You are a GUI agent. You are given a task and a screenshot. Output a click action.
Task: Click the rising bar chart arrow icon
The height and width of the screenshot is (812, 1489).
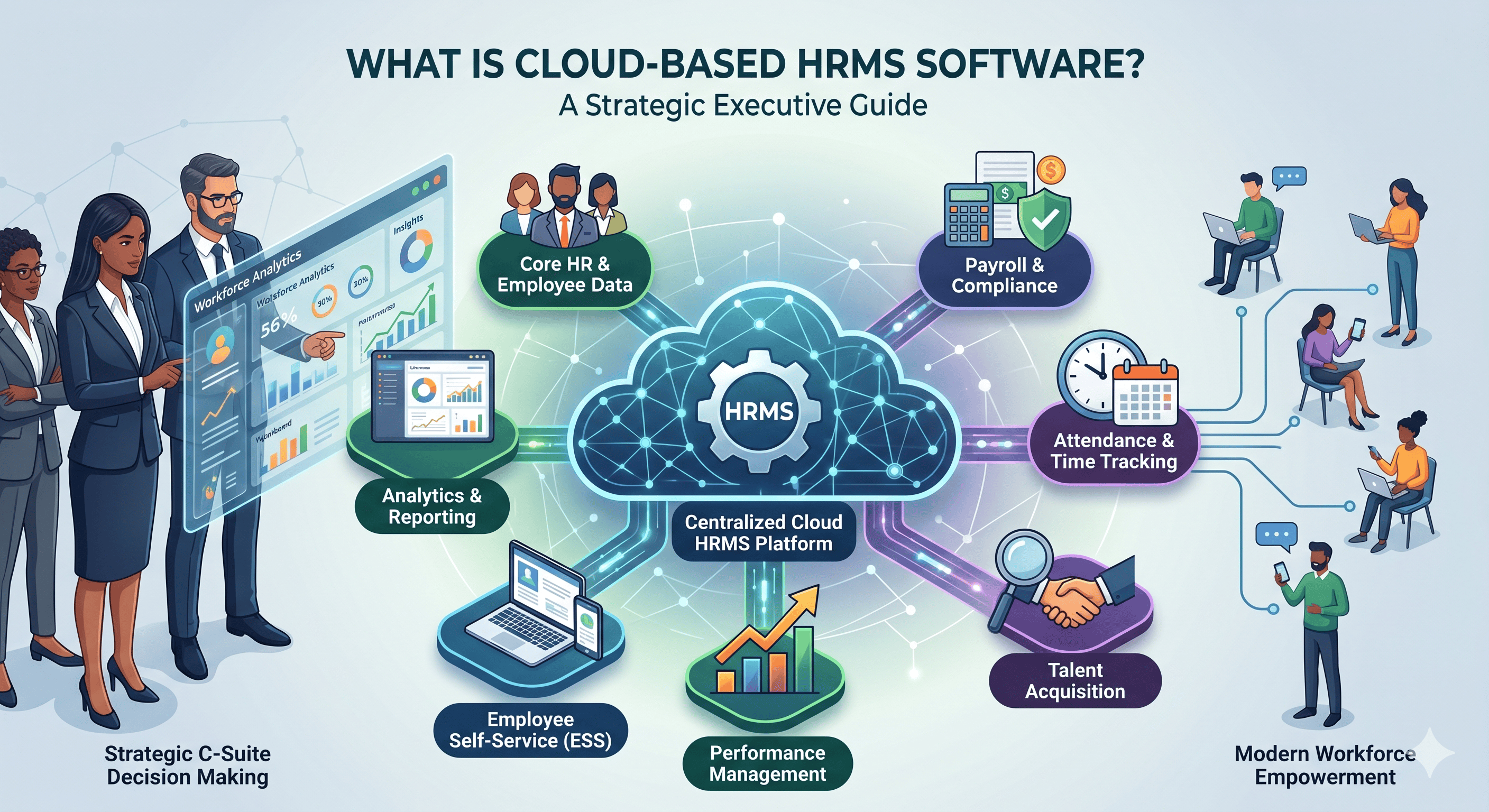point(767,640)
